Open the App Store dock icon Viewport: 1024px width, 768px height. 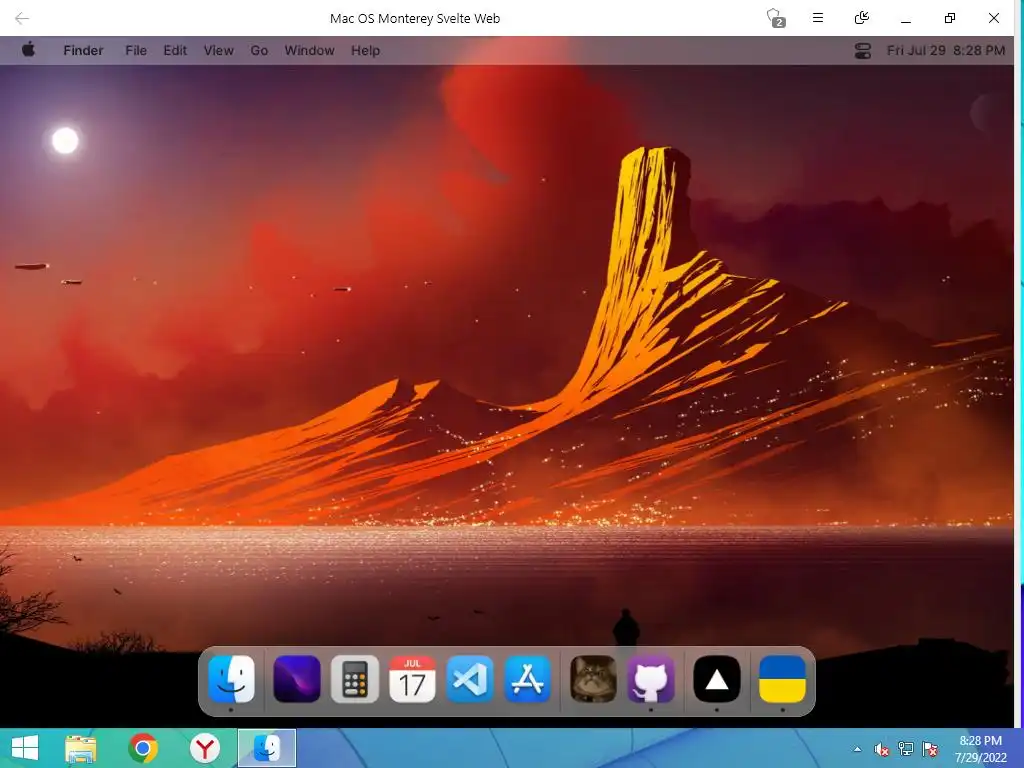click(528, 679)
